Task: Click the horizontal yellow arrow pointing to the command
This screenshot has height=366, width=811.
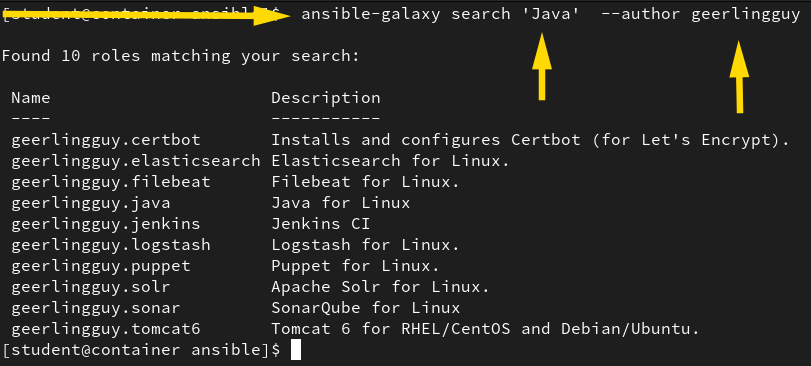Action: (145, 15)
